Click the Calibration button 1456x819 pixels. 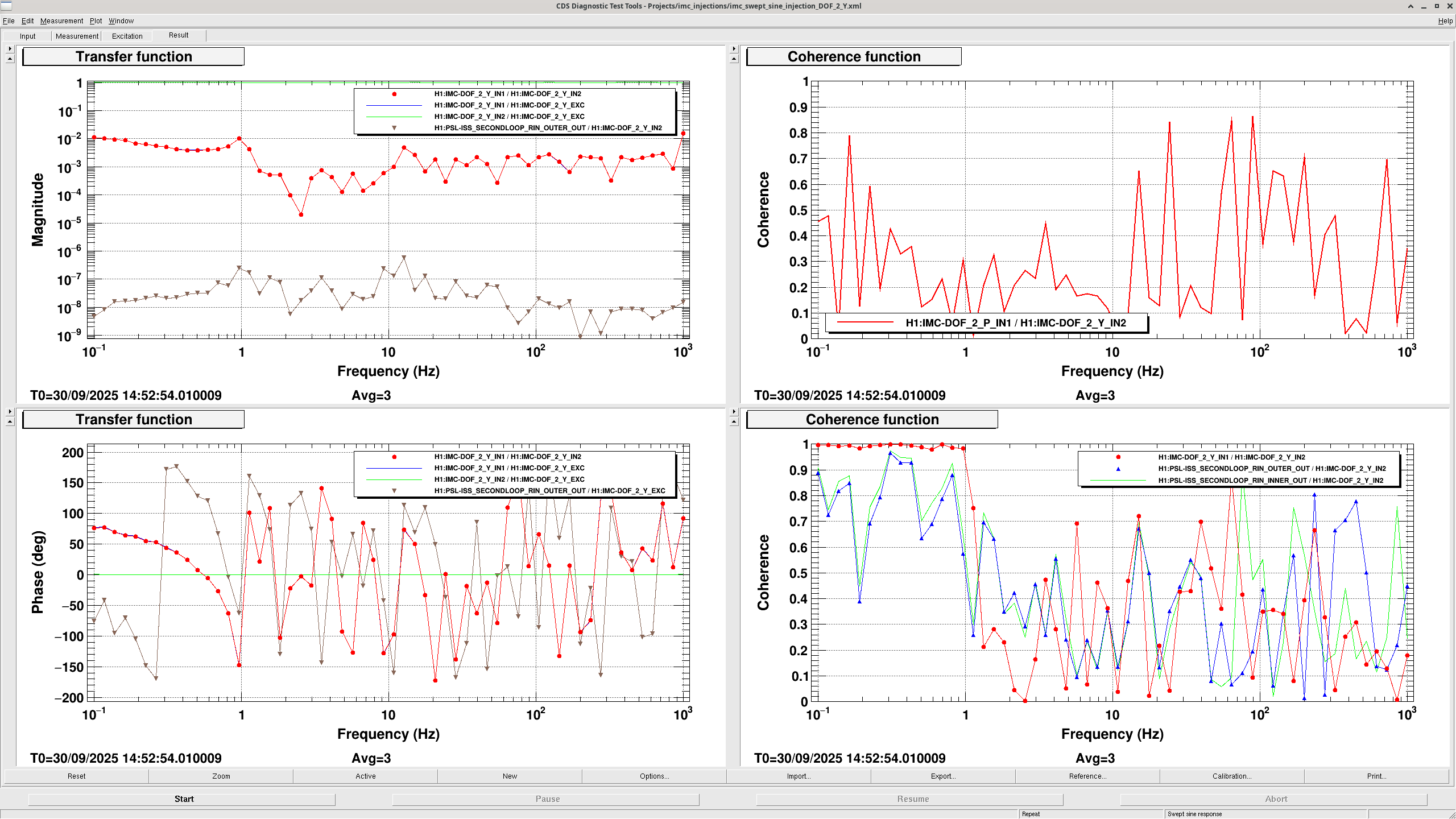tap(1231, 776)
